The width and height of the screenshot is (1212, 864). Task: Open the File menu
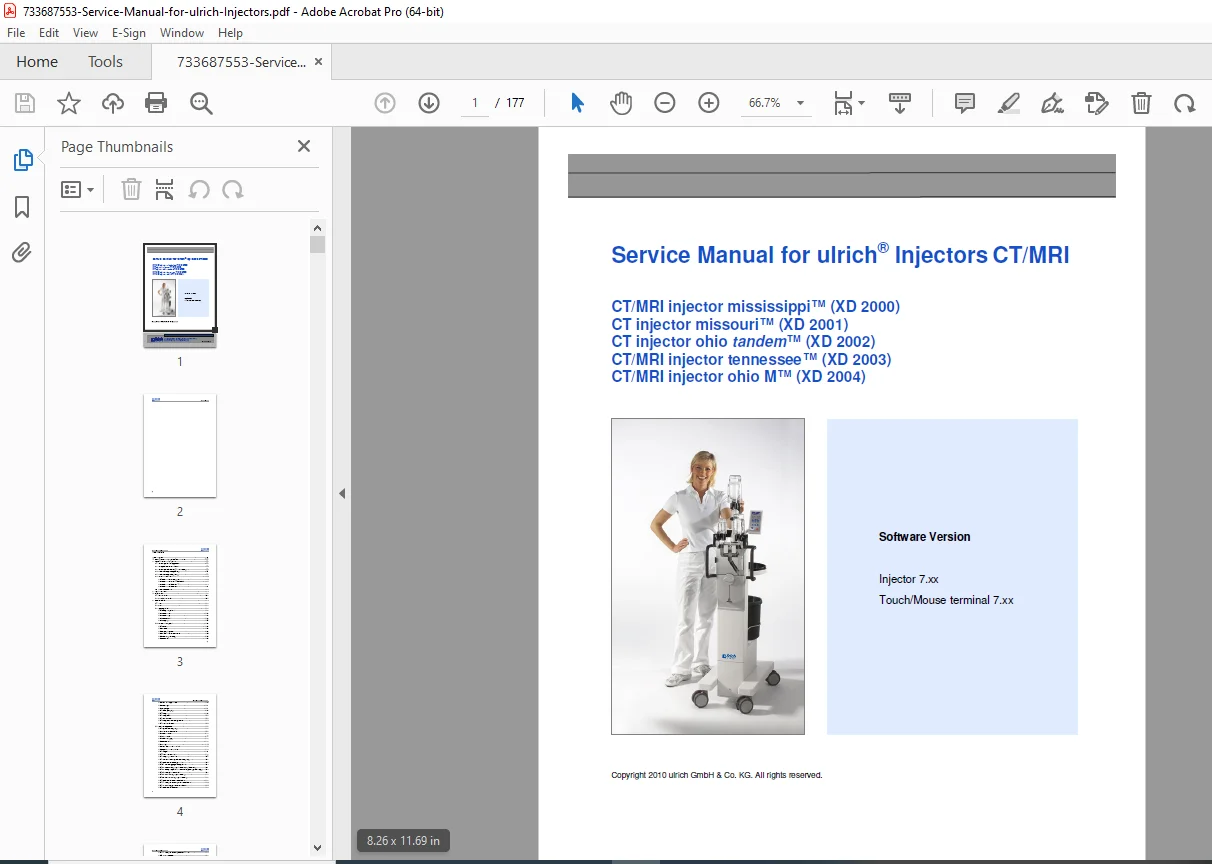tap(16, 33)
